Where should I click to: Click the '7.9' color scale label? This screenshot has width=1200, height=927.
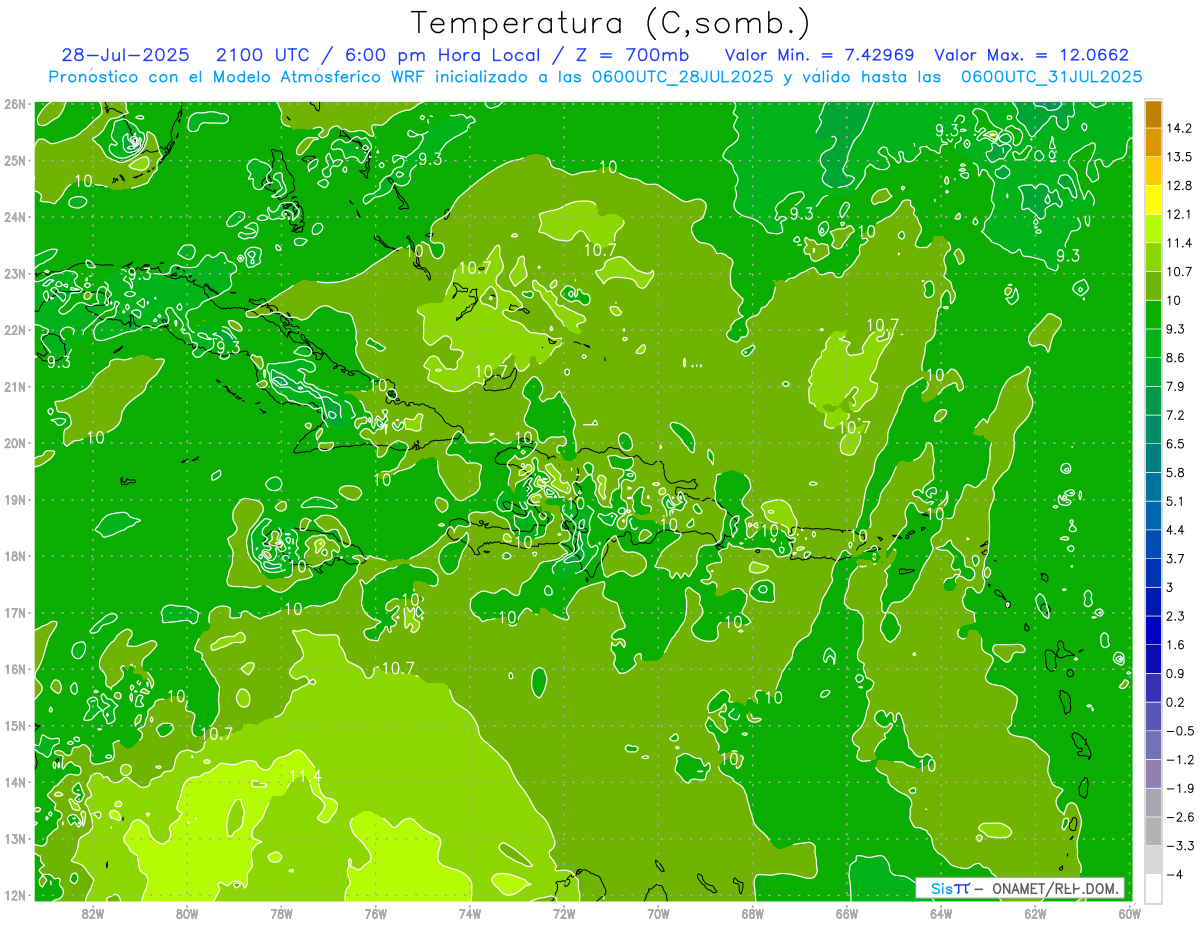tap(1177, 386)
